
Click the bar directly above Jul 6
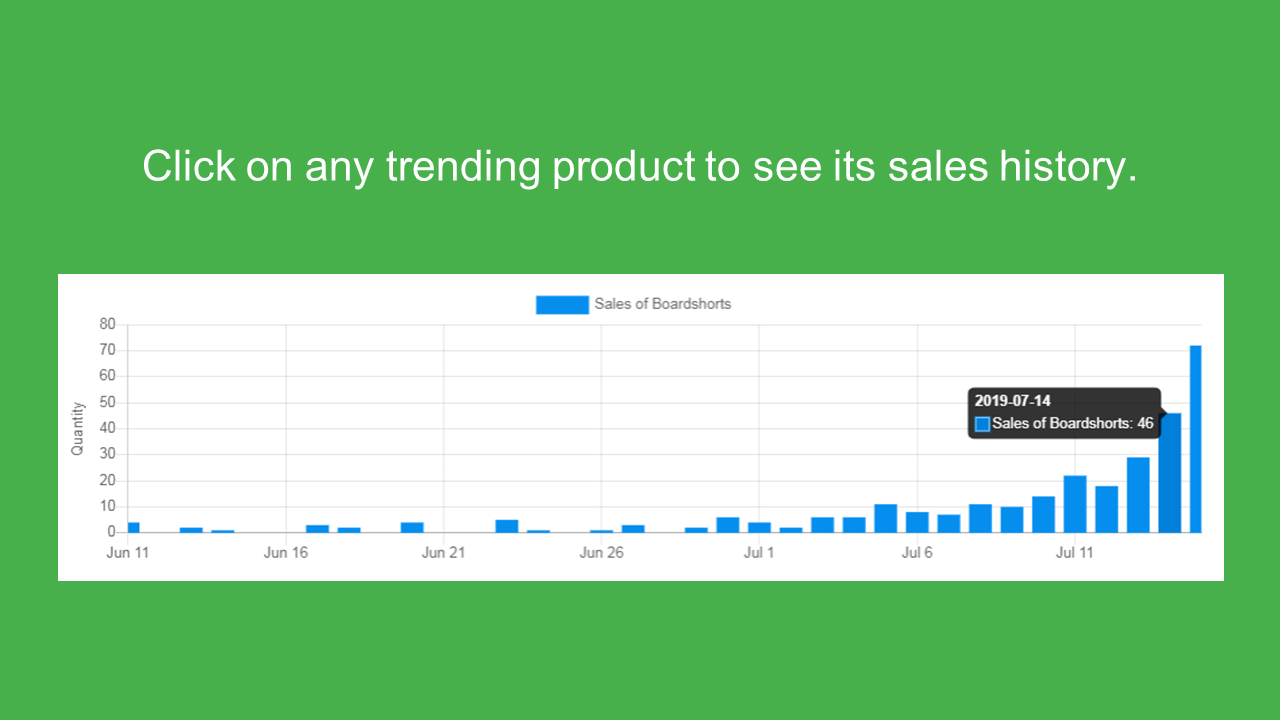click(x=917, y=522)
